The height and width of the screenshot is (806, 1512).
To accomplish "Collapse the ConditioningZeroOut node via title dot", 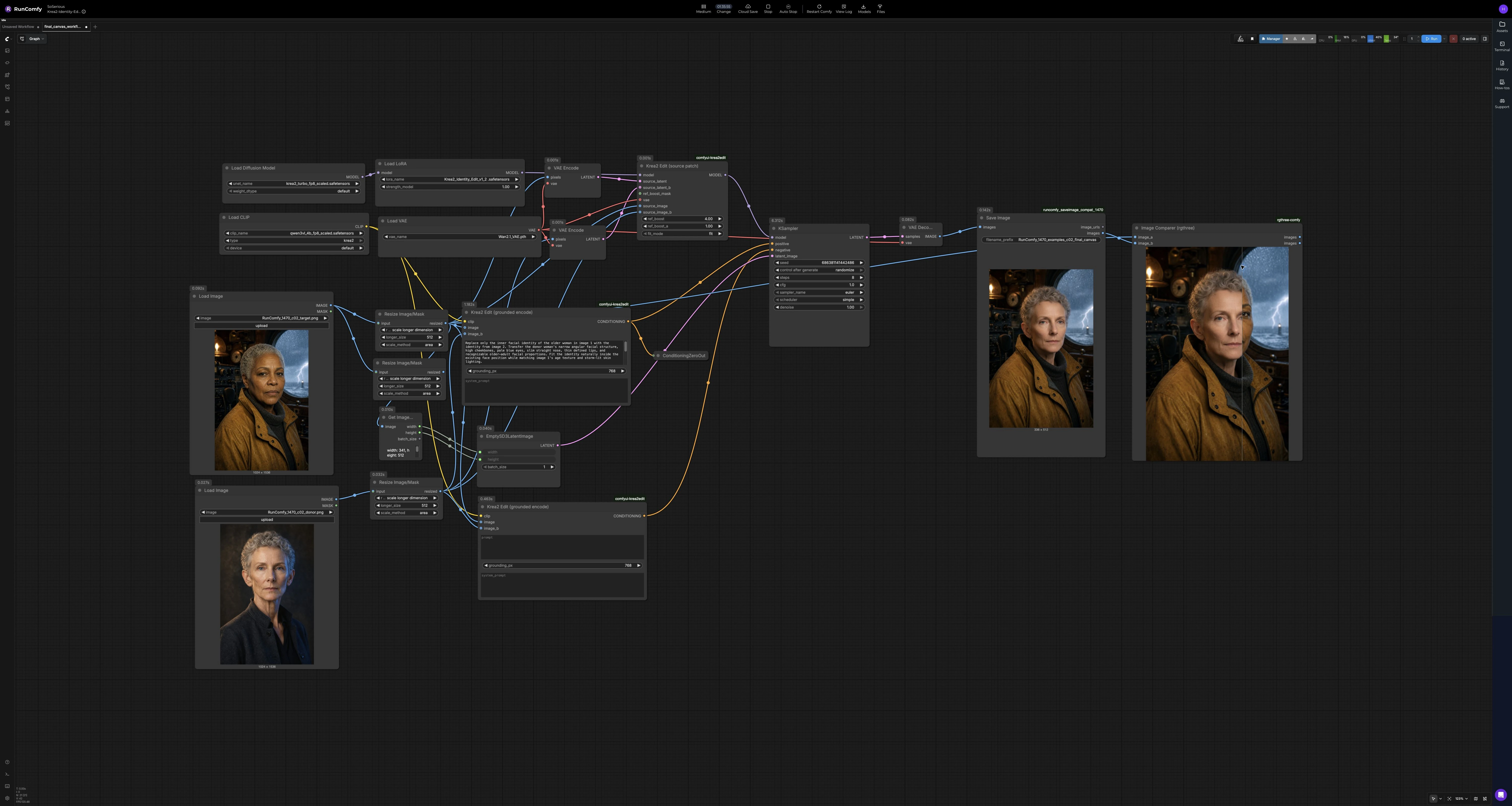I will pyautogui.click(x=658, y=355).
